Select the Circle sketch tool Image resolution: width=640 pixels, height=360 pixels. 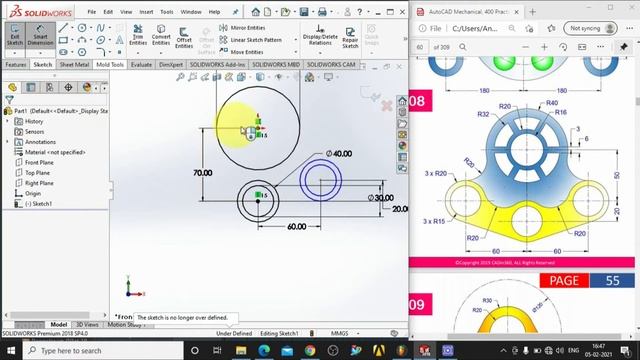point(82,28)
